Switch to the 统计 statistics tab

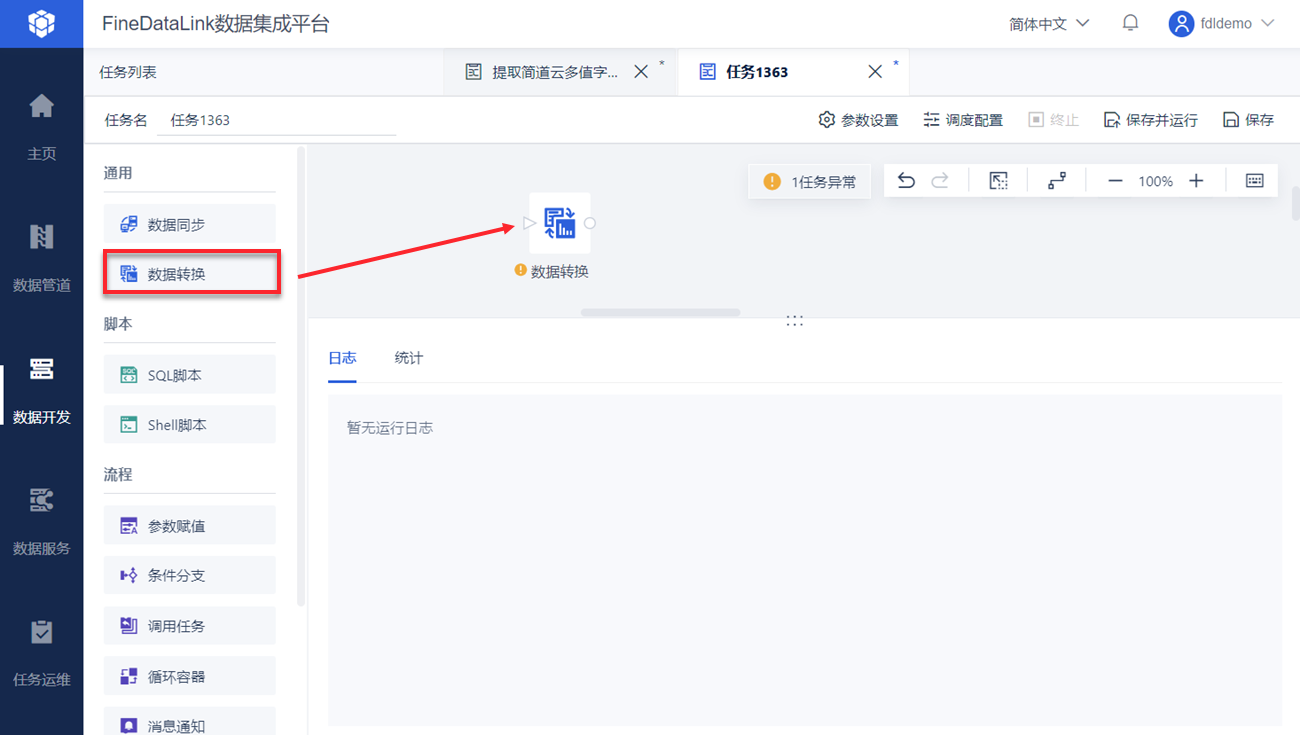tap(408, 358)
